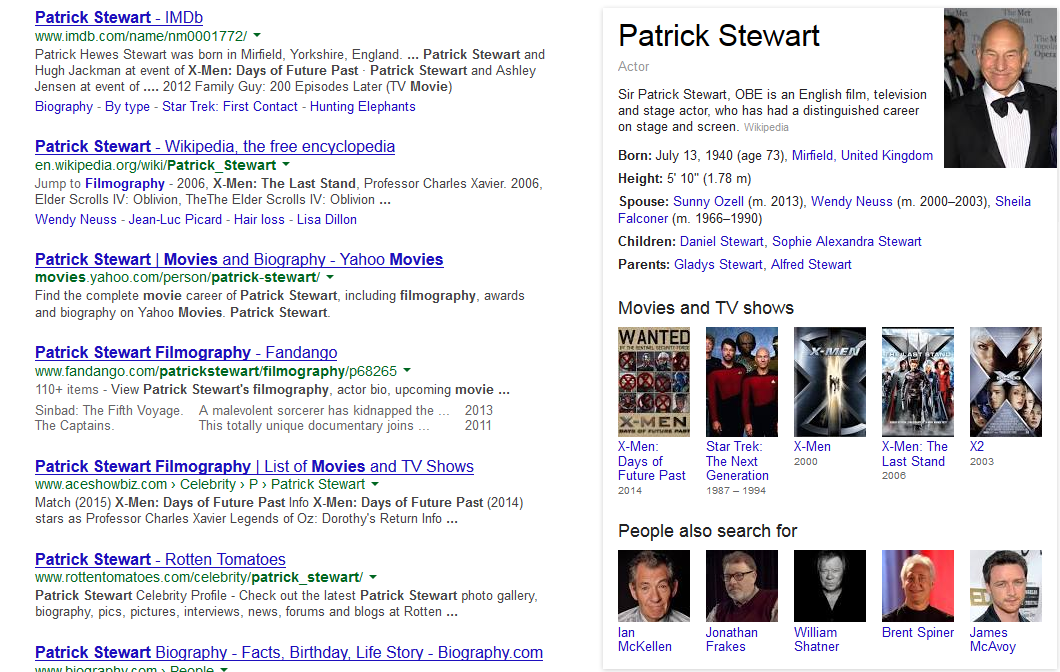Open the Mirfield birthplace link

(x=812, y=155)
